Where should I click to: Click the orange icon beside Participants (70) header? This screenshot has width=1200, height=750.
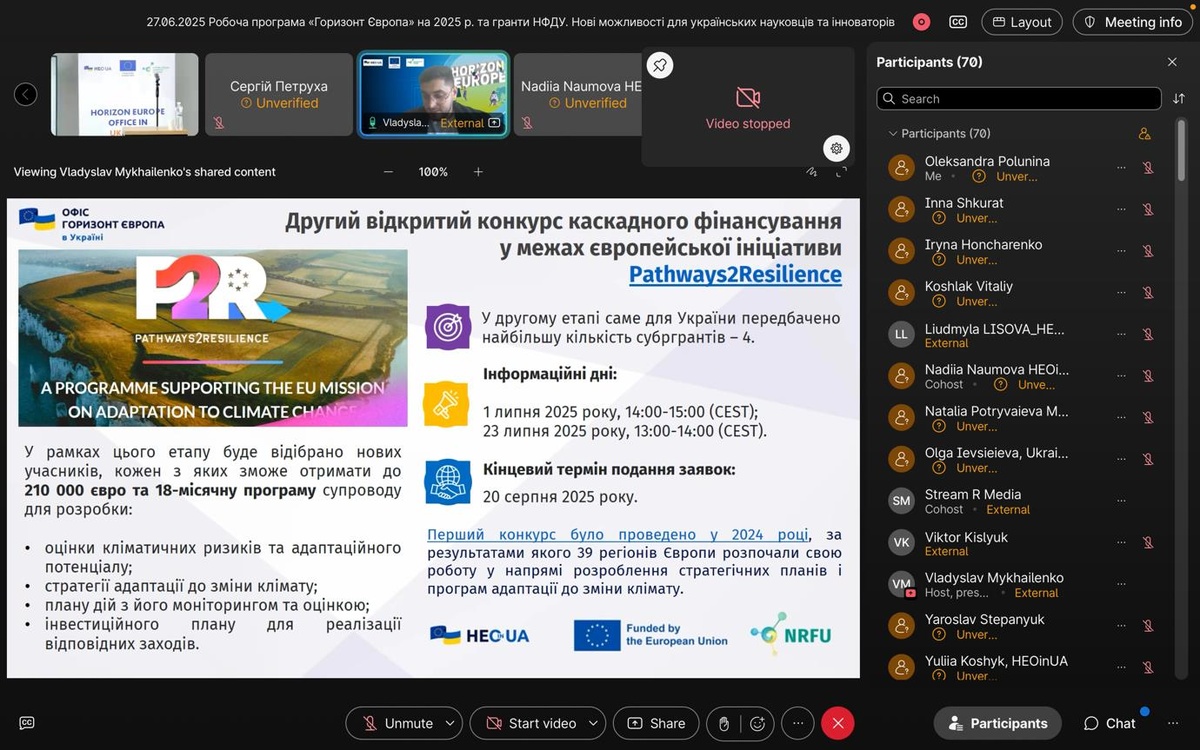(x=1145, y=134)
